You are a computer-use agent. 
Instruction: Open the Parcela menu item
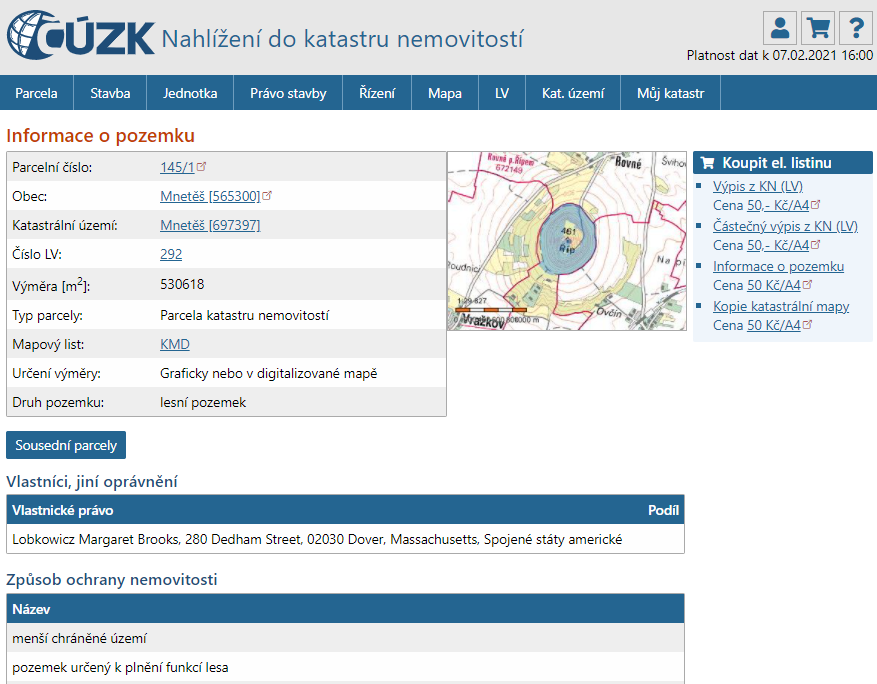click(36, 93)
